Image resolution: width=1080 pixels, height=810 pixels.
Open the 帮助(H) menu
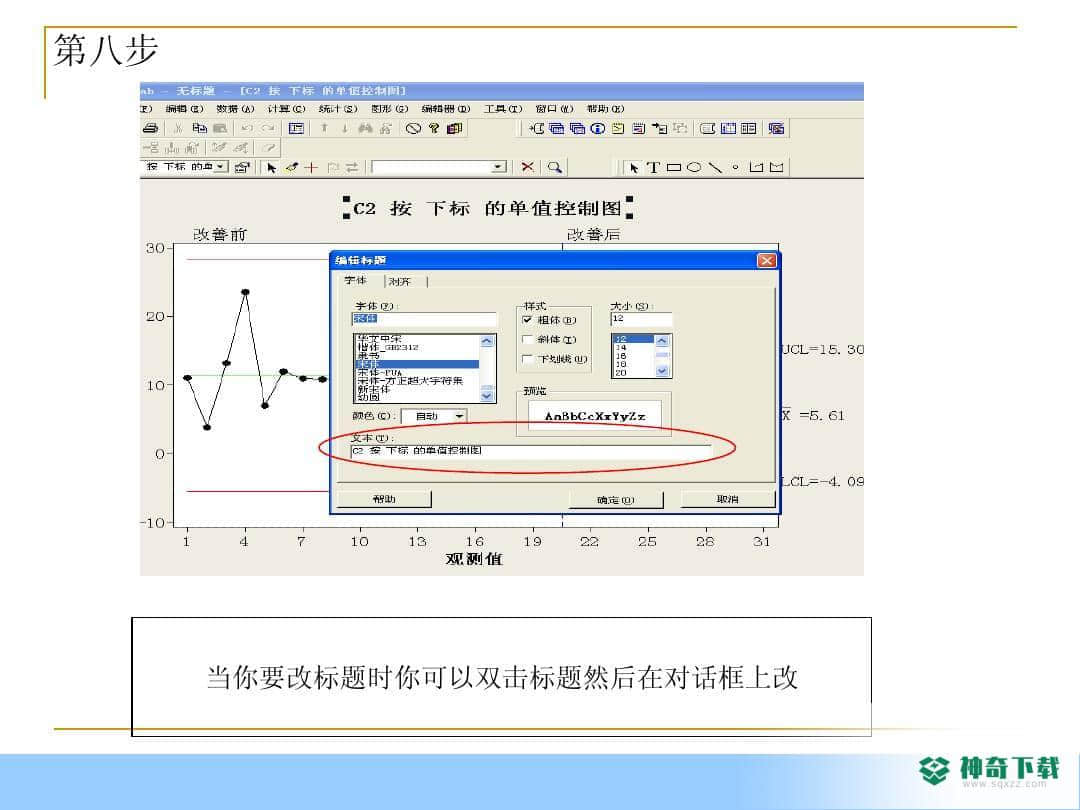pos(605,109)
